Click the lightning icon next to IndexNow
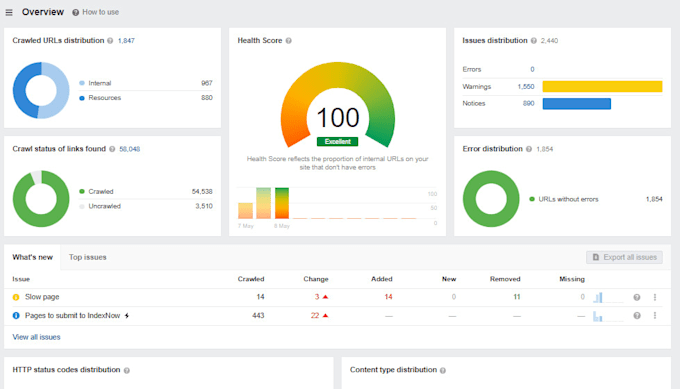 point(127,316)
